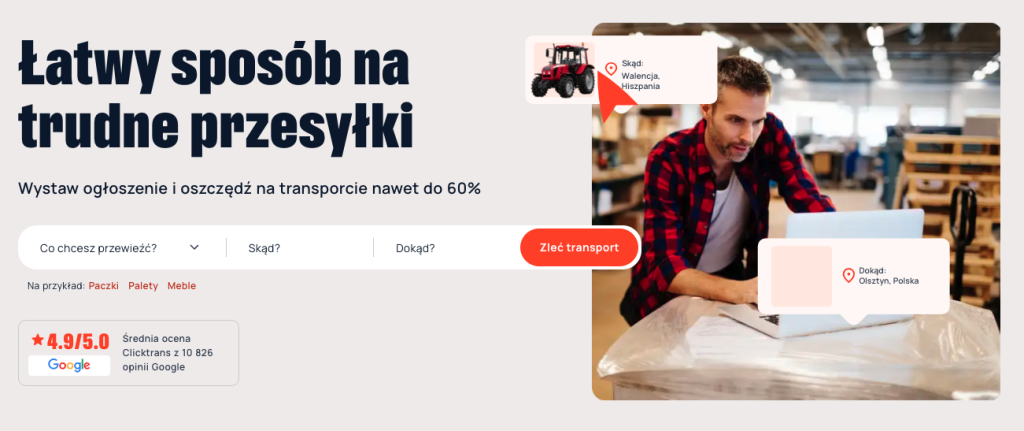Viewport: 1024px width, 431px height.
Task: Click the red star rating icon
Action: click(38, 340)
